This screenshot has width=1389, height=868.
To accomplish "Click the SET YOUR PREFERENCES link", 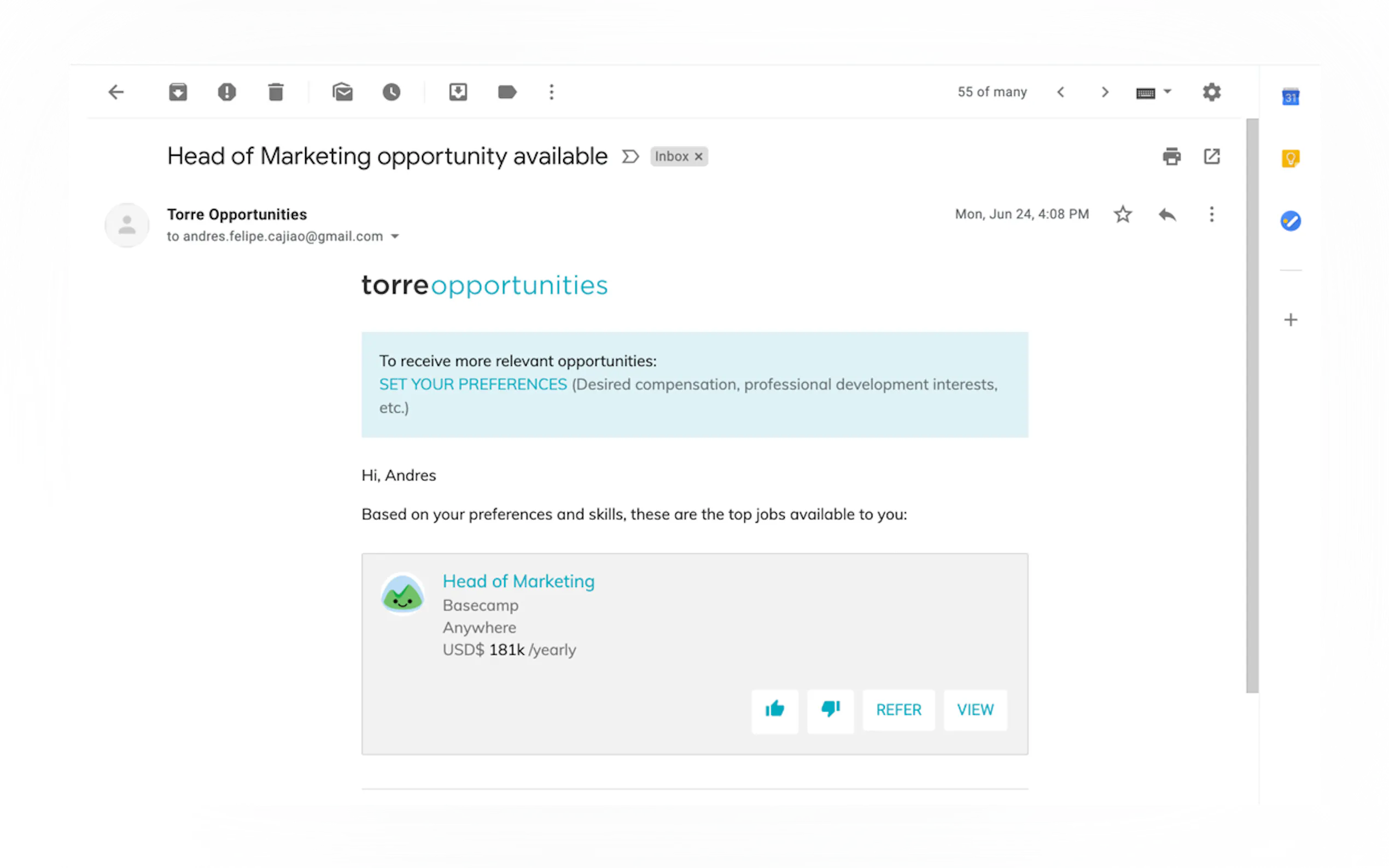I will tap(472, 384).
